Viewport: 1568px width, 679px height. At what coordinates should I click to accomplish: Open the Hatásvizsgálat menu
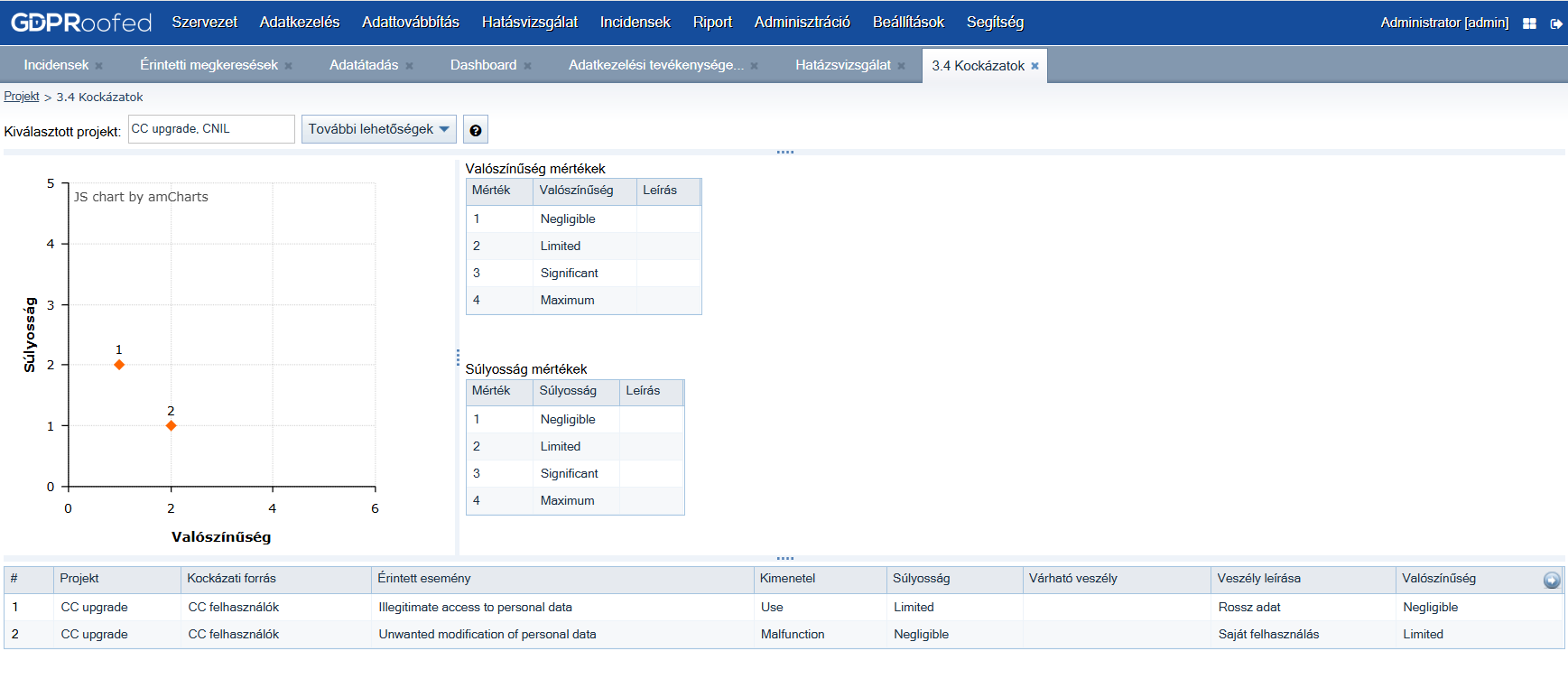point(529,23)
